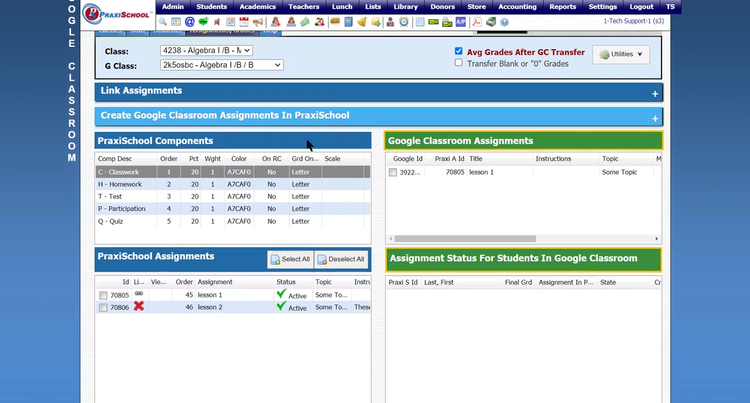Click the hamburger lunch icon
The height and width of the screenshot is (403, 750).
click(335, 22)
